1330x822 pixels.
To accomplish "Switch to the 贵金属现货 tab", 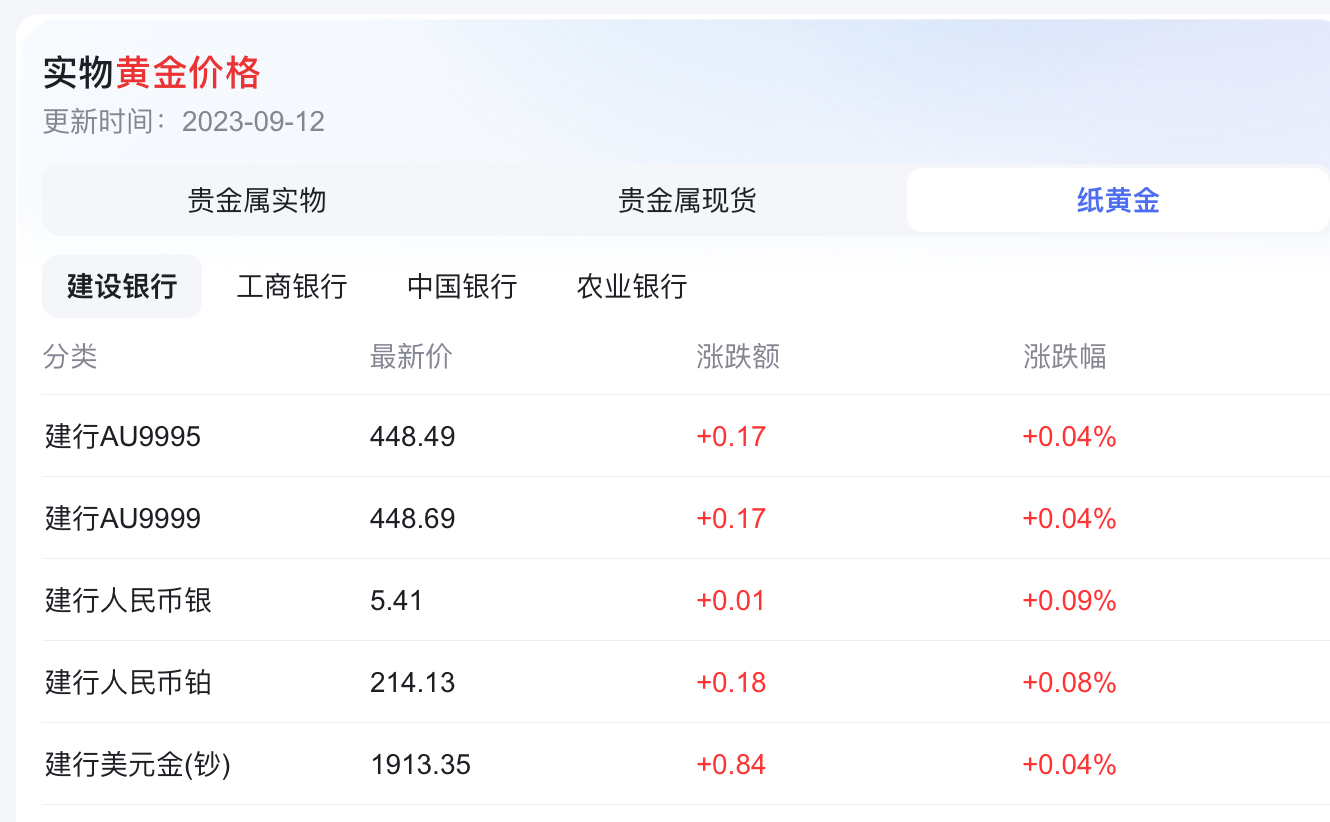I will point(687,200).
